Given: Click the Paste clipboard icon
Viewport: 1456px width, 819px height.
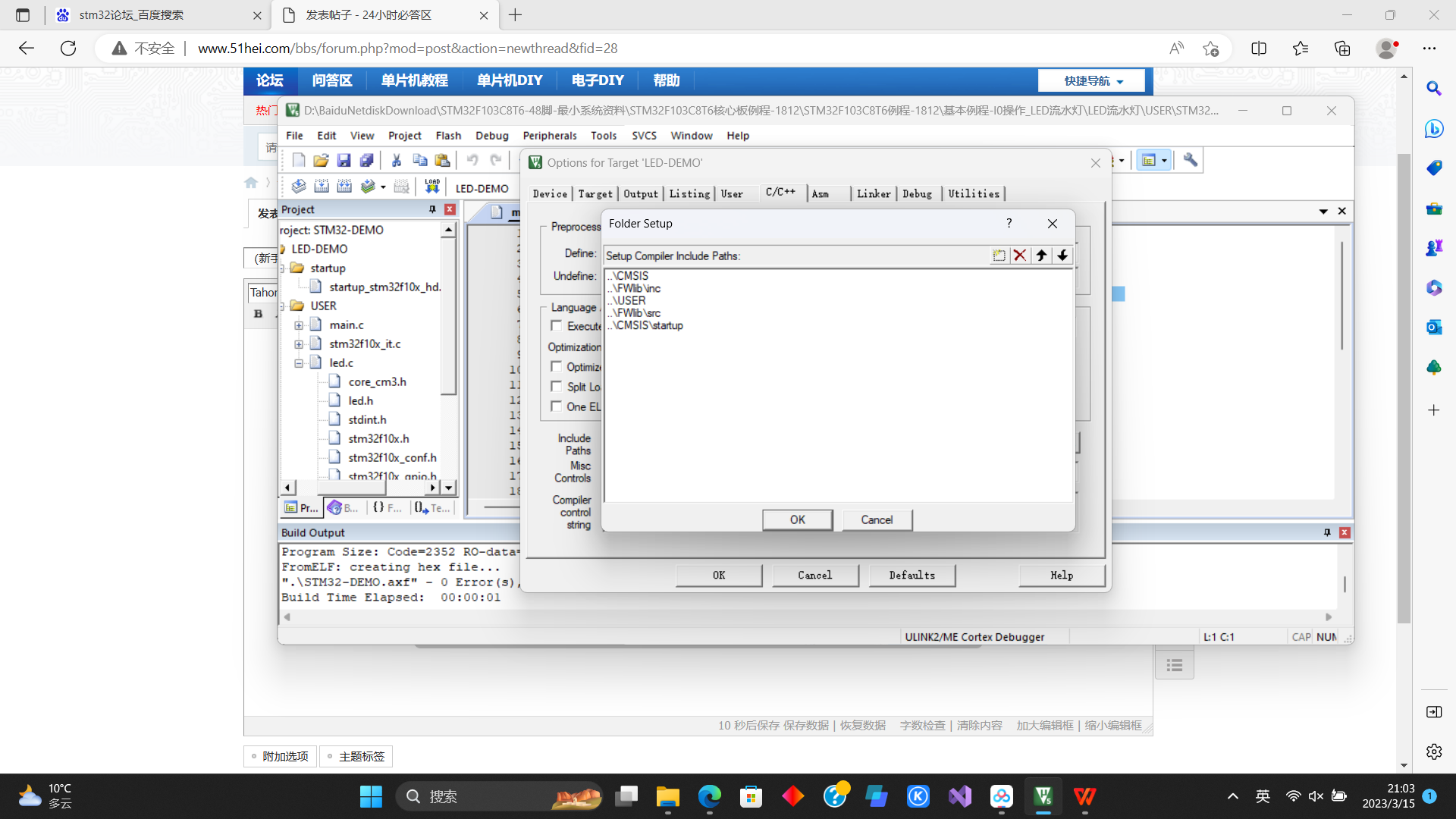Looking at the screenshot, I should [442, 160].
